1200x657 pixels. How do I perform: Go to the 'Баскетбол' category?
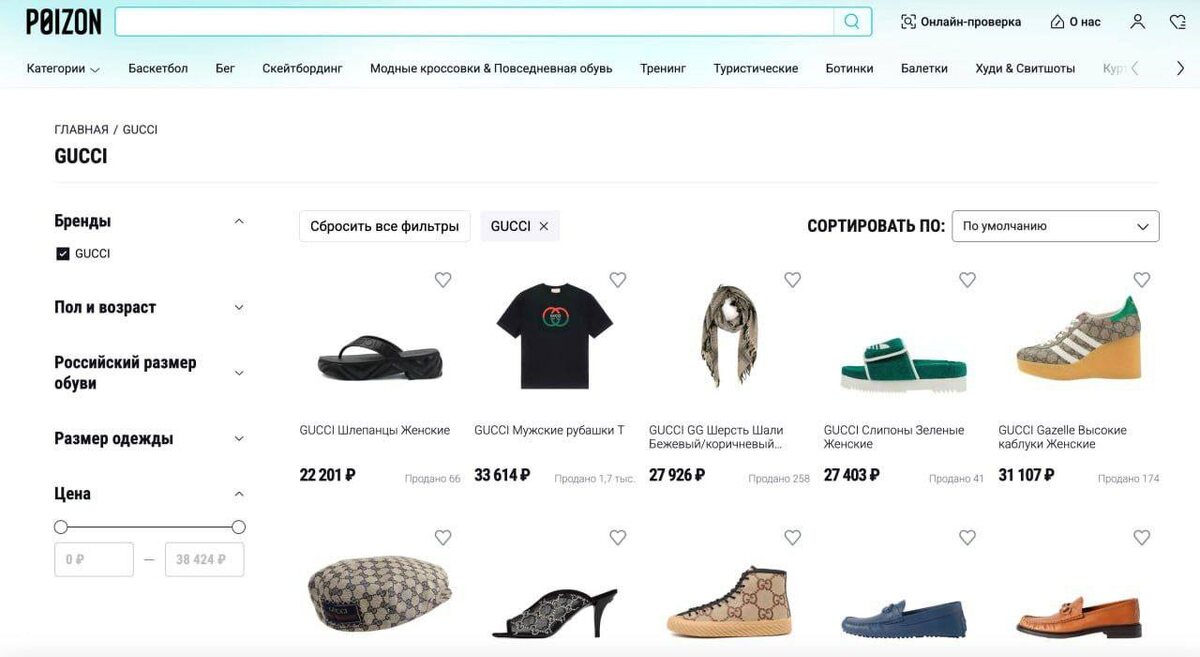[158, 68]
